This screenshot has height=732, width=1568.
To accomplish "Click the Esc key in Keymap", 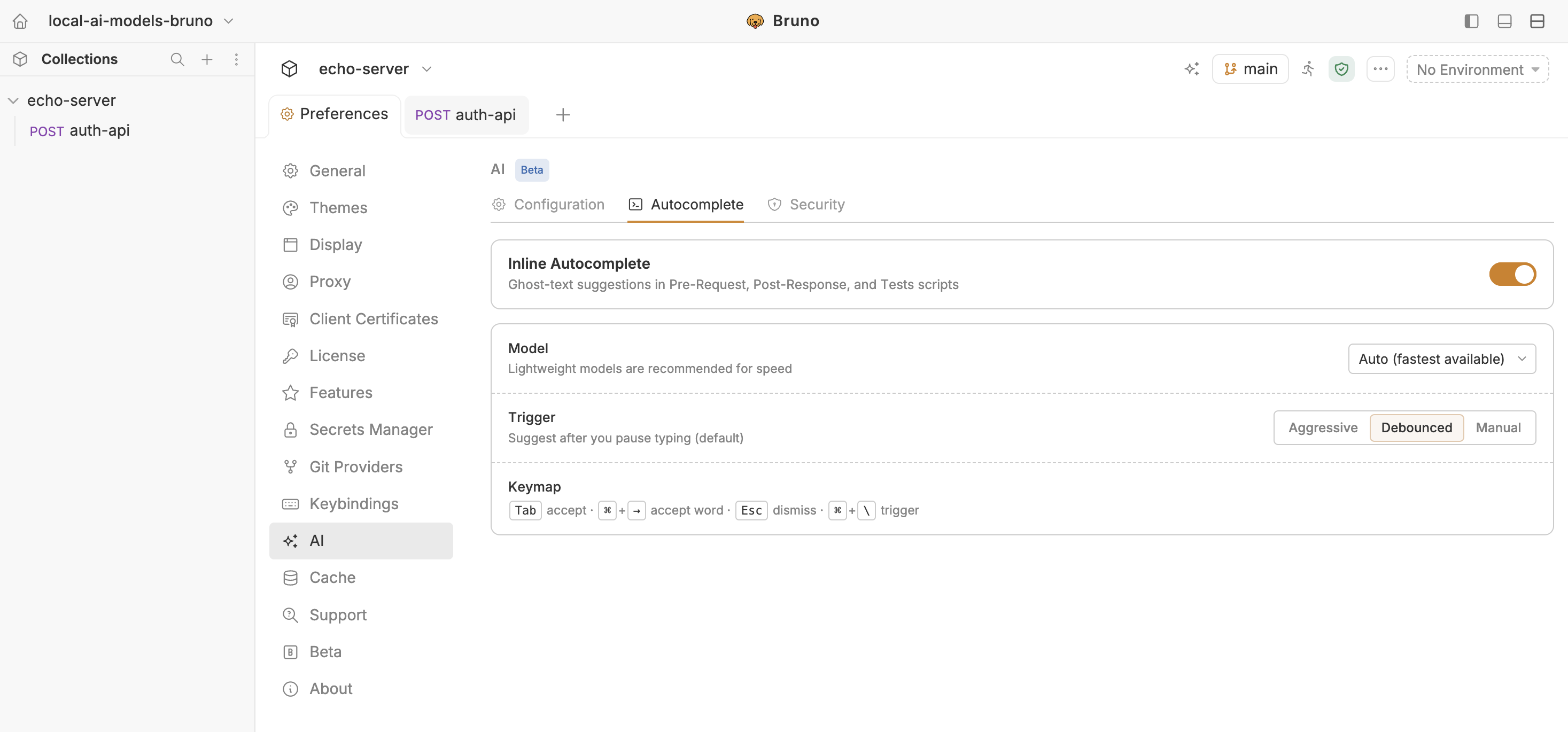I will pyautogui.click(x=751, y=510).
